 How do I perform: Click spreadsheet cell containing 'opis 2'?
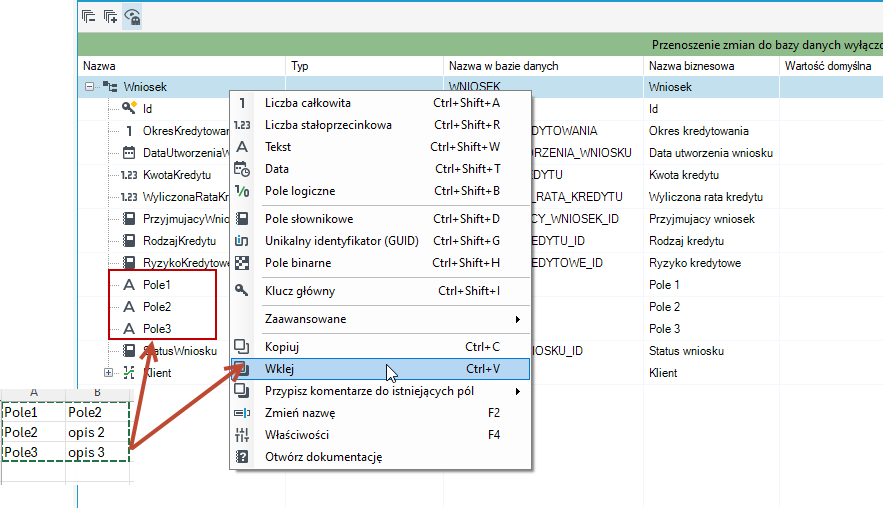tap(97, 433)
